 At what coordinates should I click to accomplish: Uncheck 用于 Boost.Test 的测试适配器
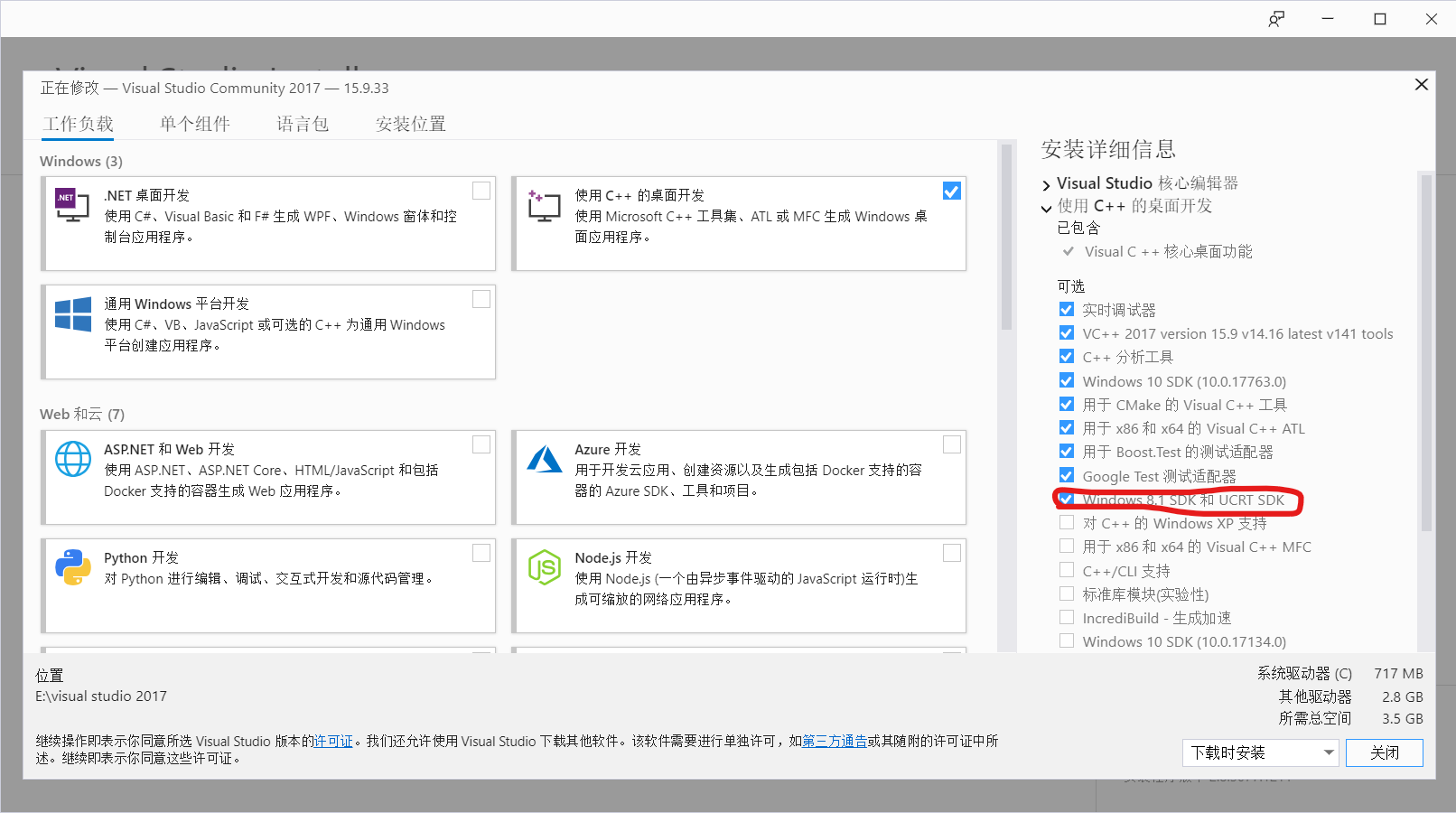(x=1067, y=451)
